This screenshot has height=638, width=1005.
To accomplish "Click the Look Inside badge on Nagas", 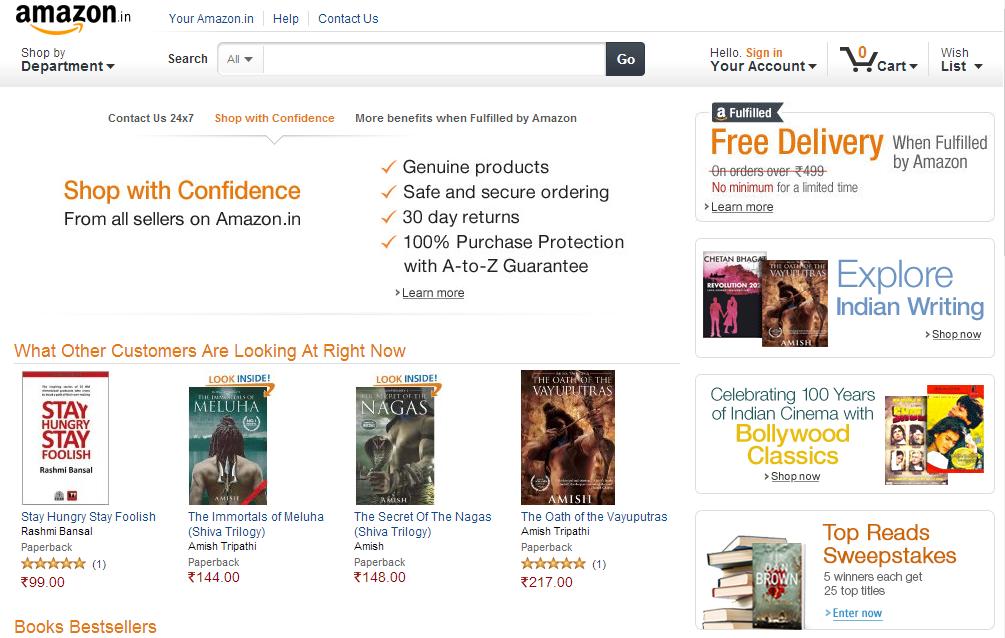I will point(406,380).
